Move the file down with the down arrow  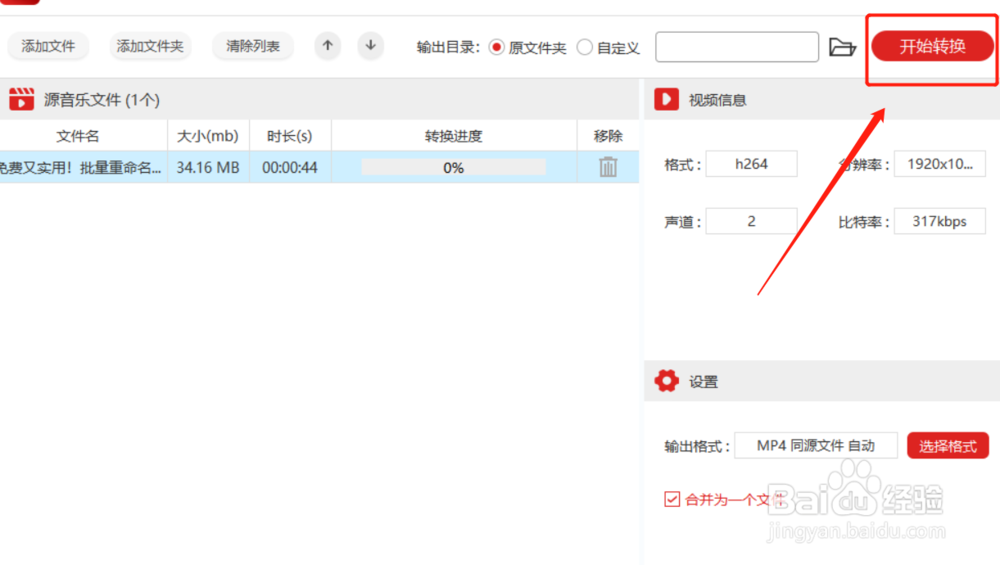(371, 46)
